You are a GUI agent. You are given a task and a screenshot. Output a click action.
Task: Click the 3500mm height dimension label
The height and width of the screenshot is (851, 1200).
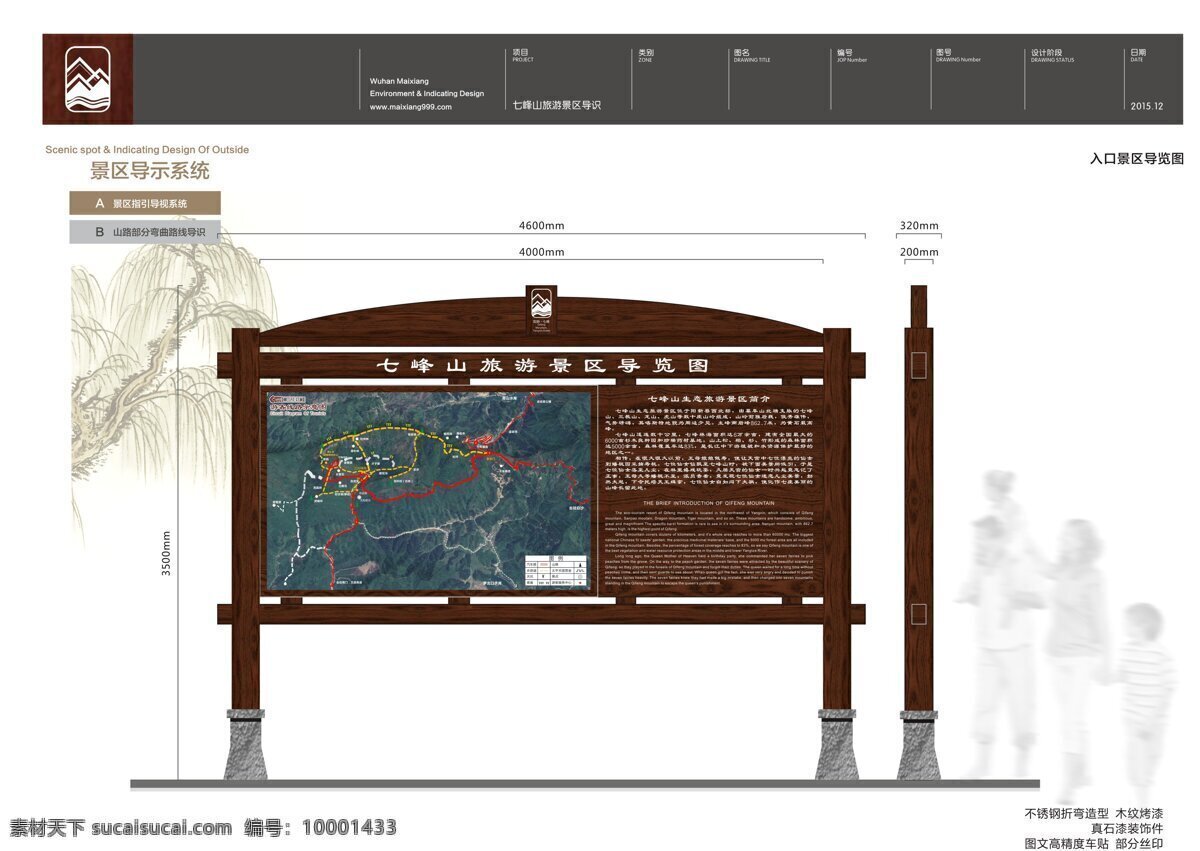[x=167, y=553]
